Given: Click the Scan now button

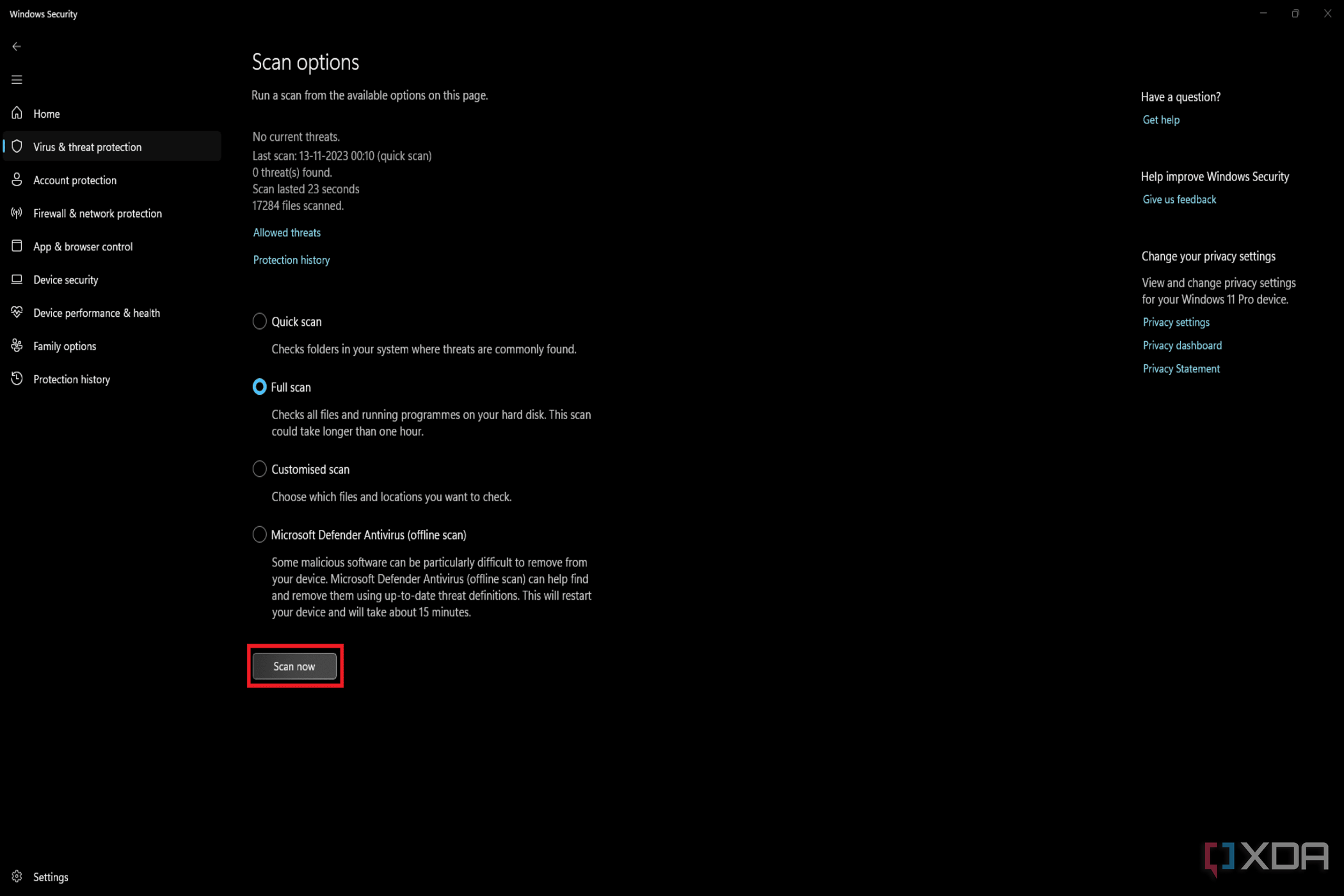Looking at the screenshot, I should [294, 666].
